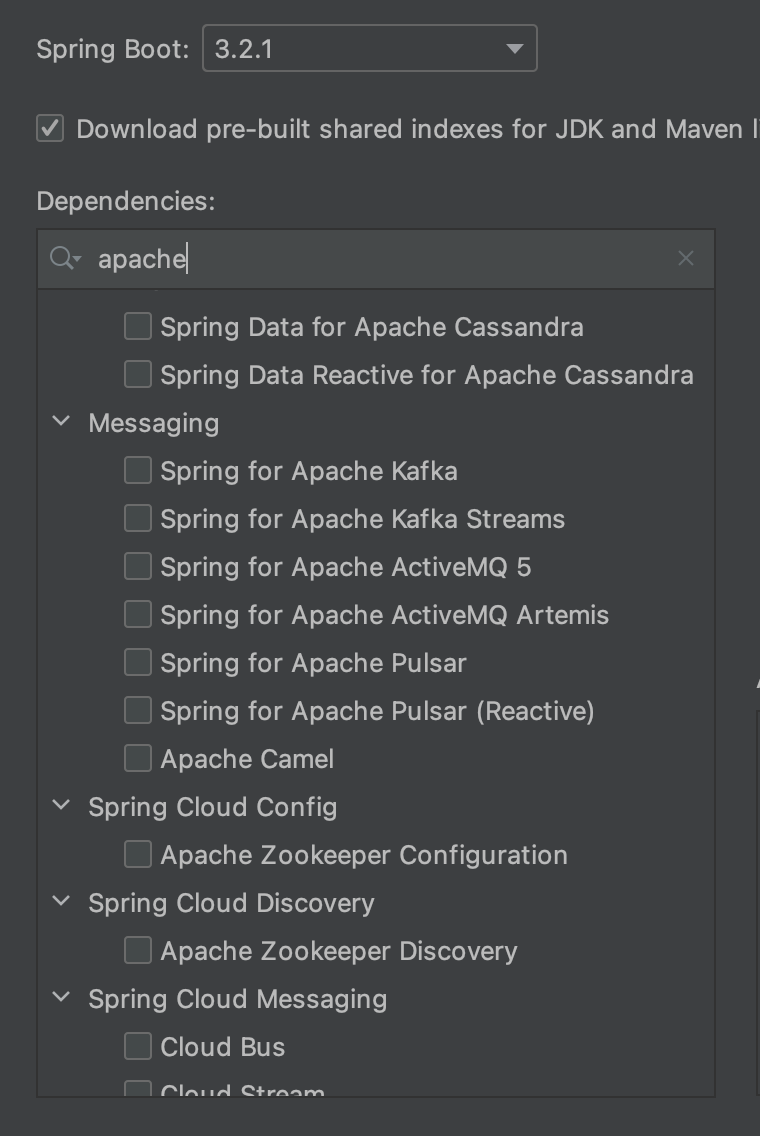
Task: Check Spring Data Reactive for Apache Cassandra
Action: [138, 374]
